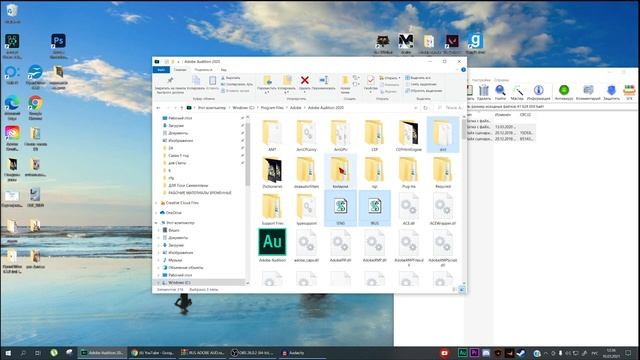
Task: Click the Find magnifier icon in WinRAR window
Action: click(x=500, y=90)
